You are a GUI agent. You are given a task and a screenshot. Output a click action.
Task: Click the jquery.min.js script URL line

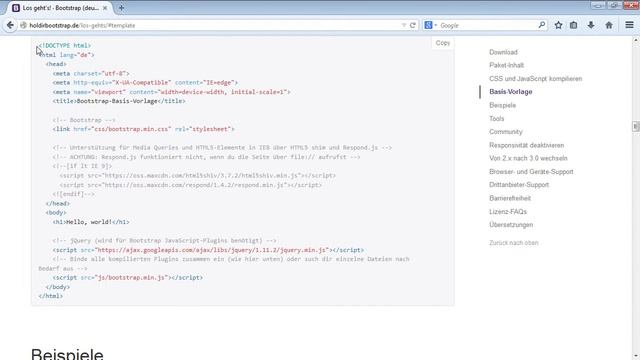pos(208,250)
